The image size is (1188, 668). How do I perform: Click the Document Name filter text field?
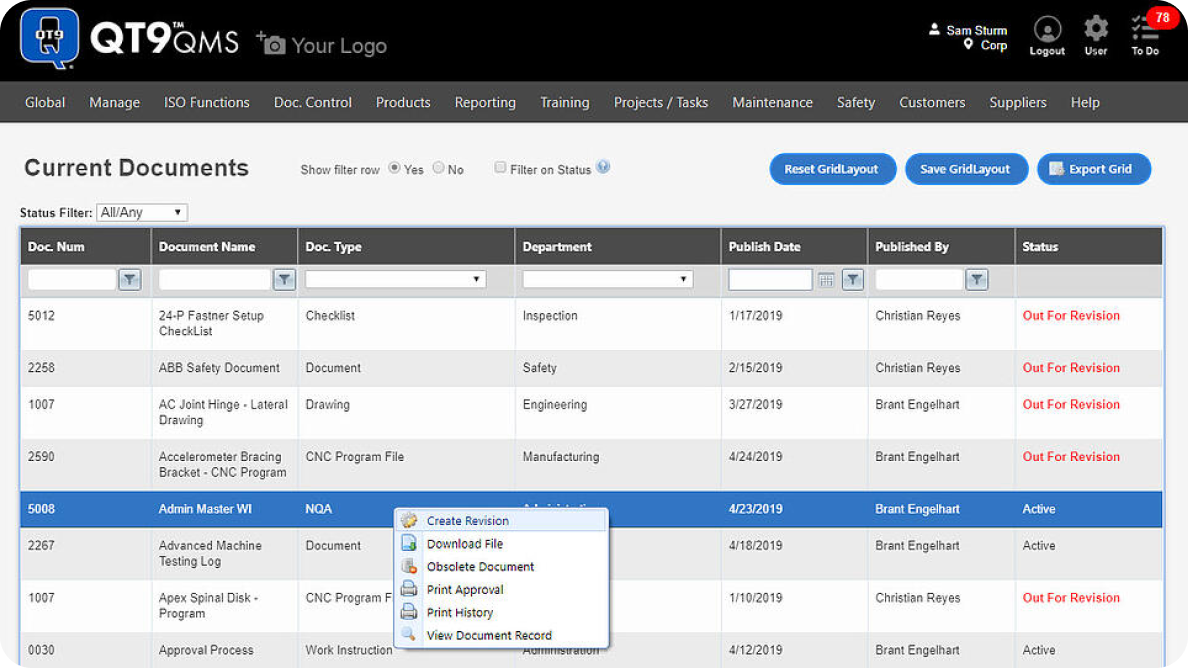214,280
